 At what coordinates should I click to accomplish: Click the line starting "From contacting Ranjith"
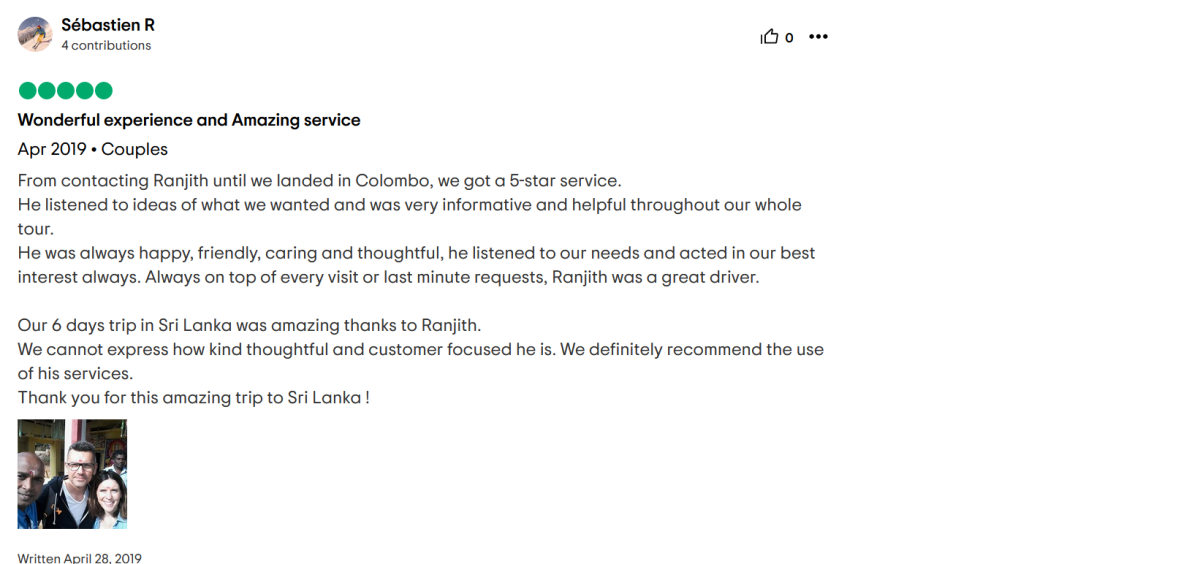tap(320, 181)
